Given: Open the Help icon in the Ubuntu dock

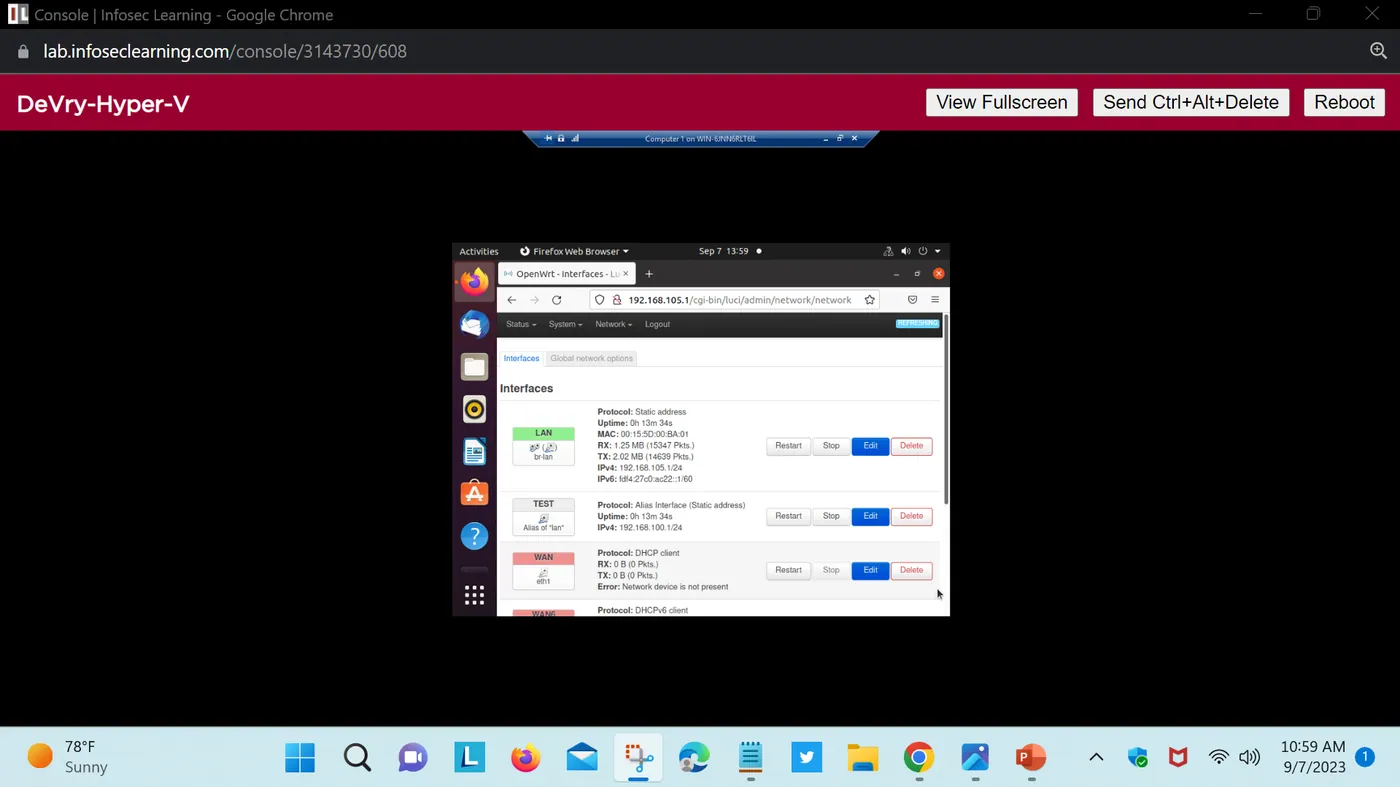Looking at the screenshot, I should coord(474,535).
